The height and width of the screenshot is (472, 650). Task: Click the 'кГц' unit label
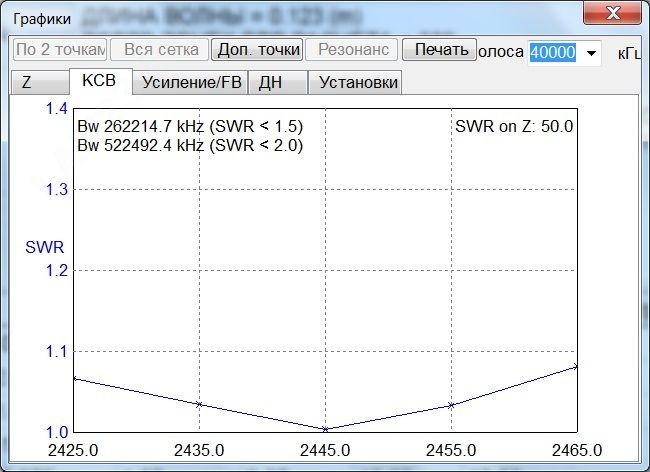pos(630,53)
